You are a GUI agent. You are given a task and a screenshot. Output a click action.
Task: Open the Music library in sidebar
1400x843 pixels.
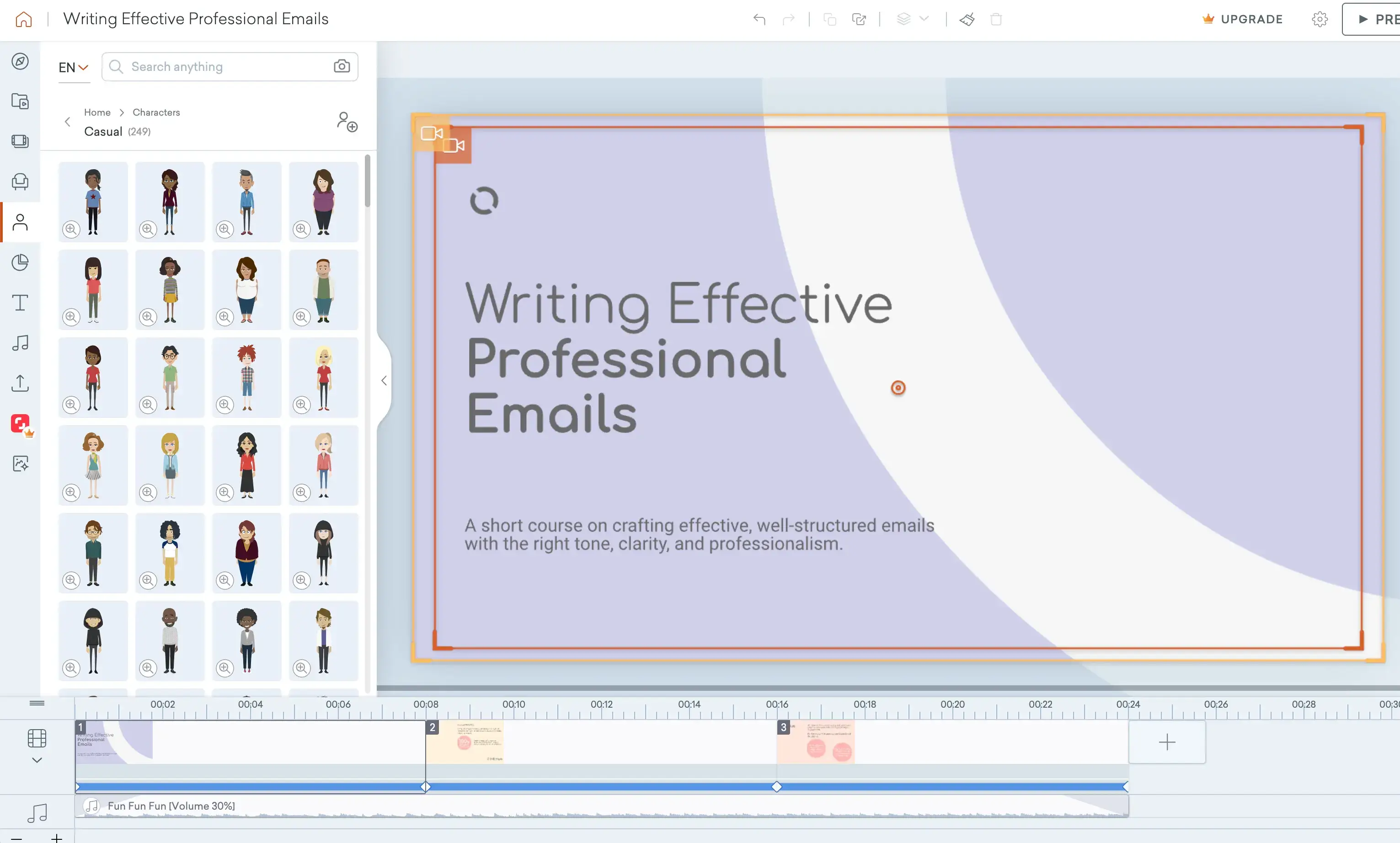[x=21, y=342]
